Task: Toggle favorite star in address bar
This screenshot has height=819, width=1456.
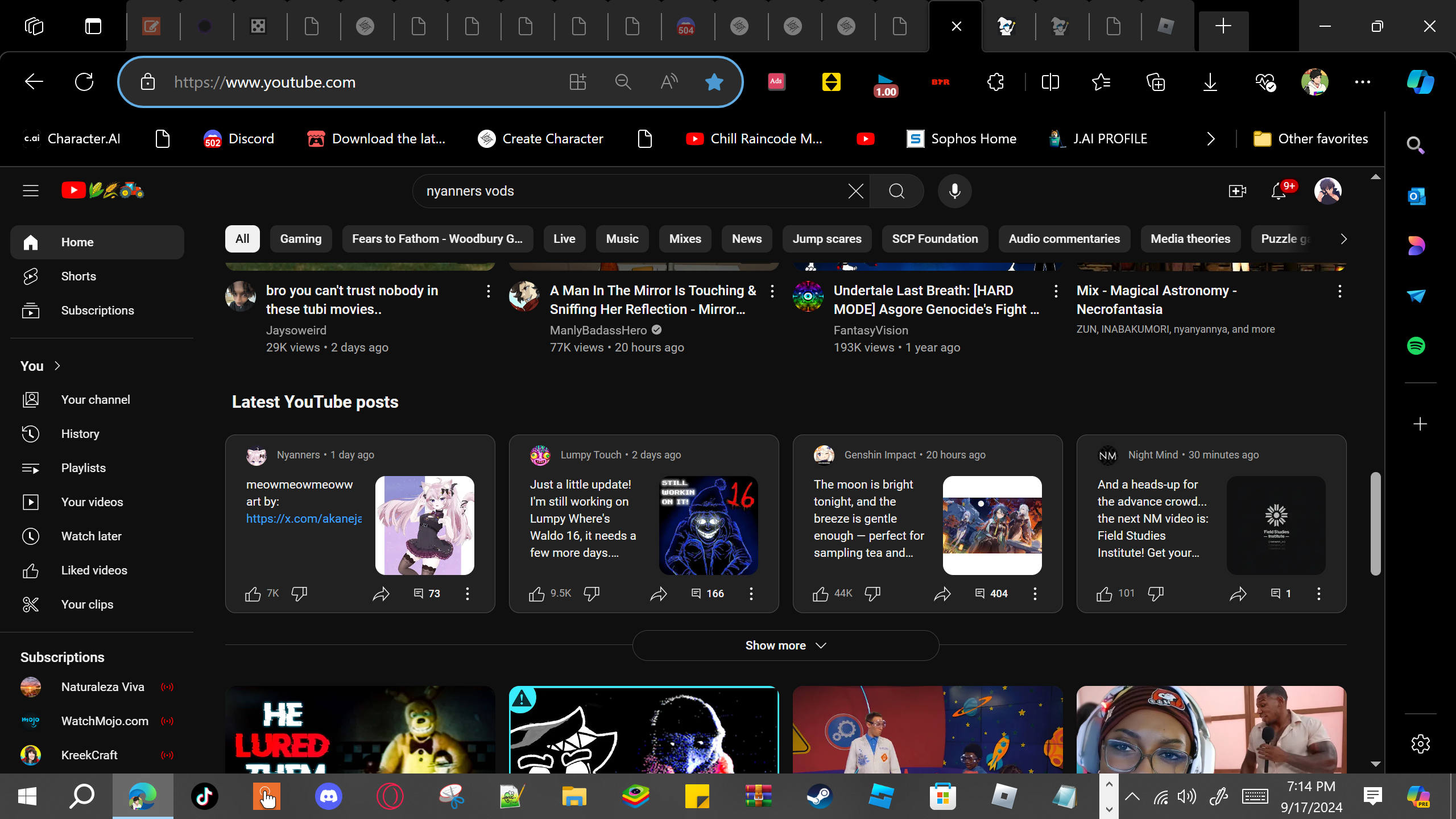Action: point(714,82)
